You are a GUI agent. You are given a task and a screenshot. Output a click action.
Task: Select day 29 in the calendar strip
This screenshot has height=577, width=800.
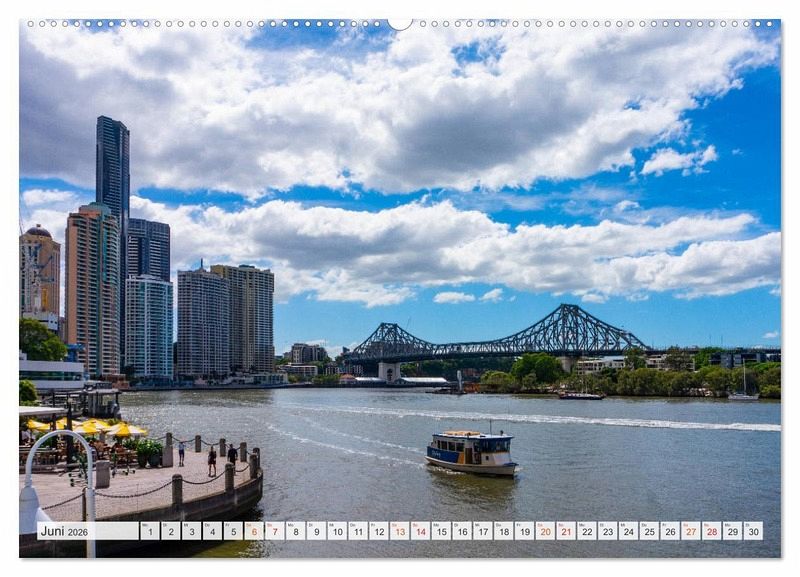[733, 531]
